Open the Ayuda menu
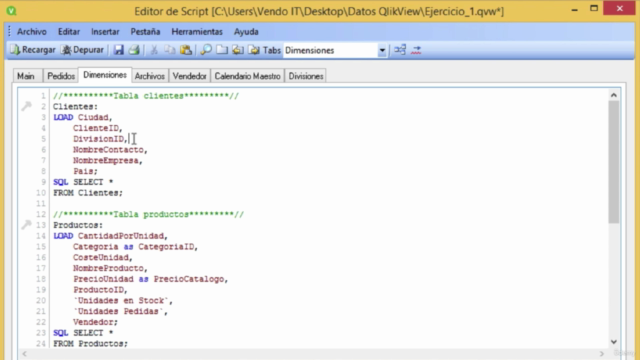Screen dimensions: 640x360 pos(246,31)
